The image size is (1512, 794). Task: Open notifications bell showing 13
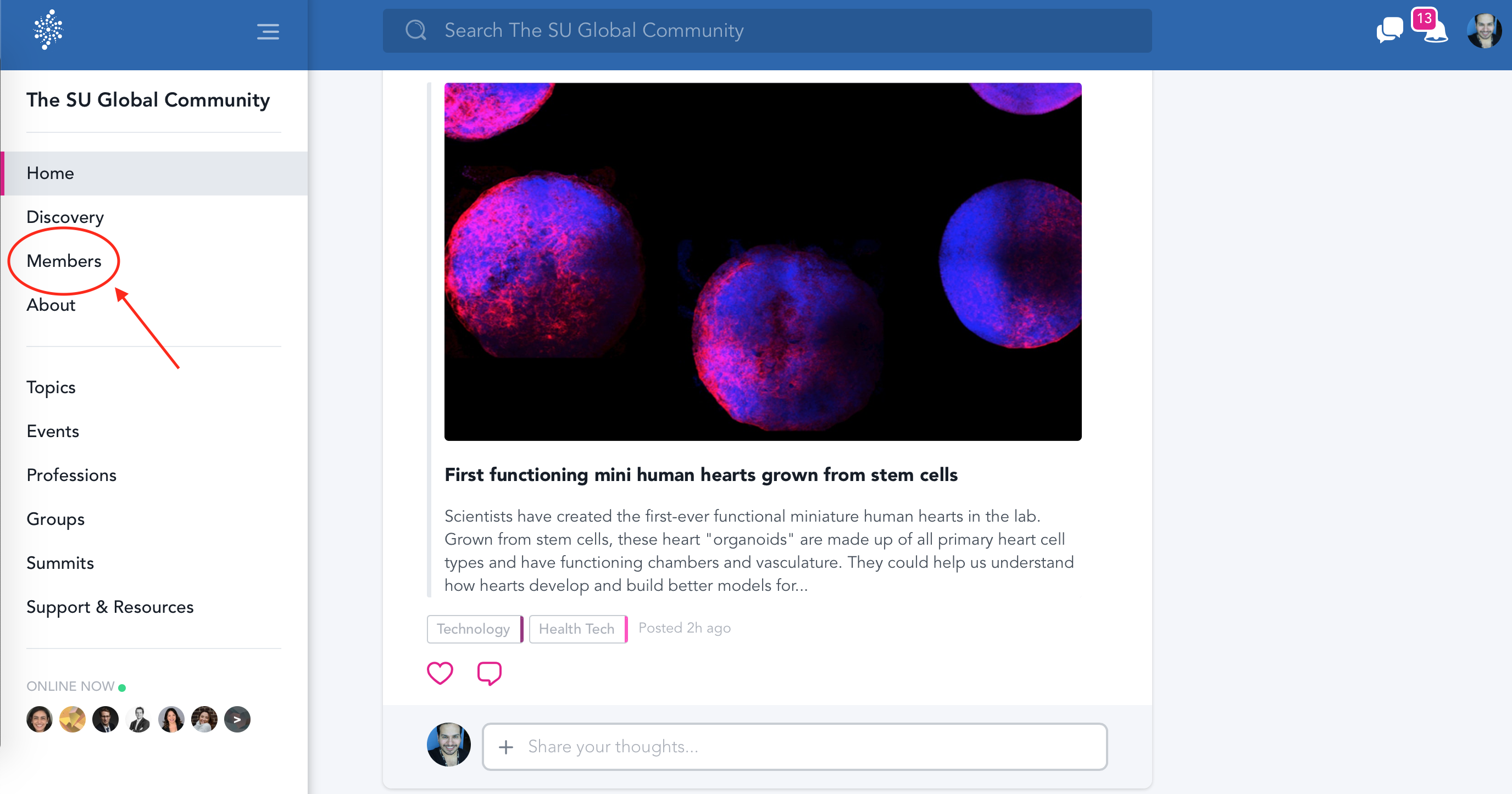[x=1430, y=26]
